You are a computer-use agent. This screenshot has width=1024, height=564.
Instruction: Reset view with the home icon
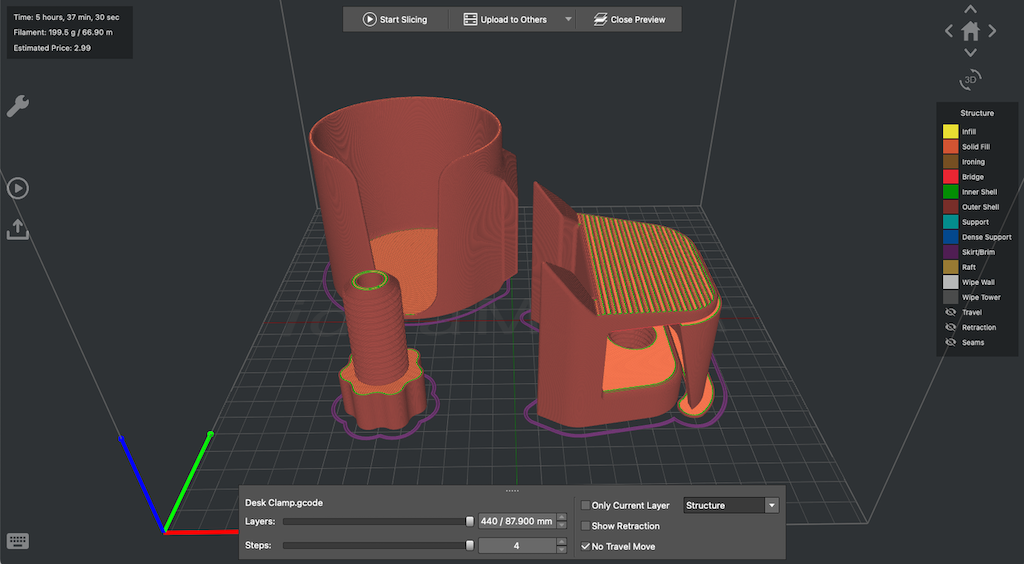click(x=970, y=31)
